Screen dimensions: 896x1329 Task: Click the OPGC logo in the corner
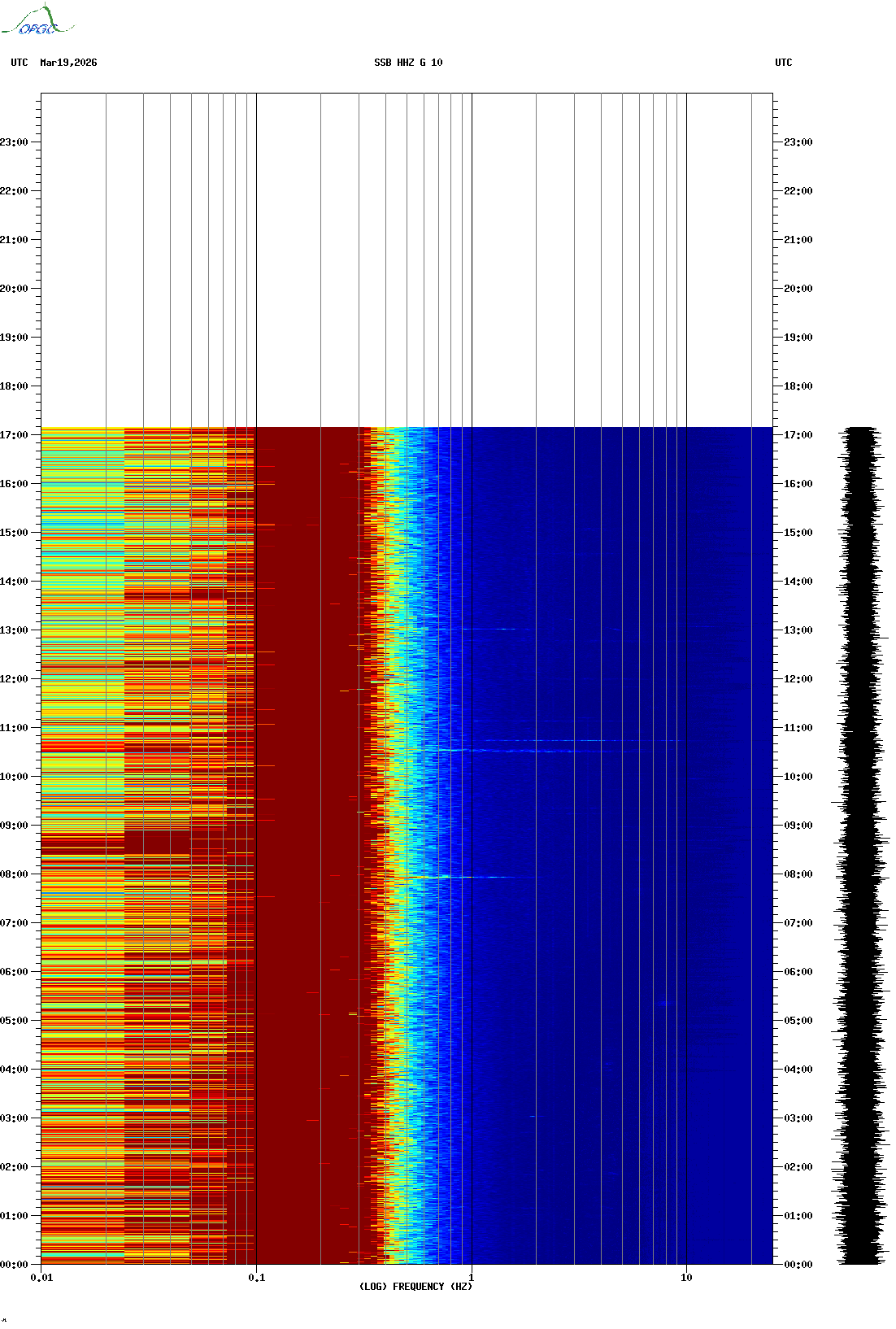coord(37,21)
